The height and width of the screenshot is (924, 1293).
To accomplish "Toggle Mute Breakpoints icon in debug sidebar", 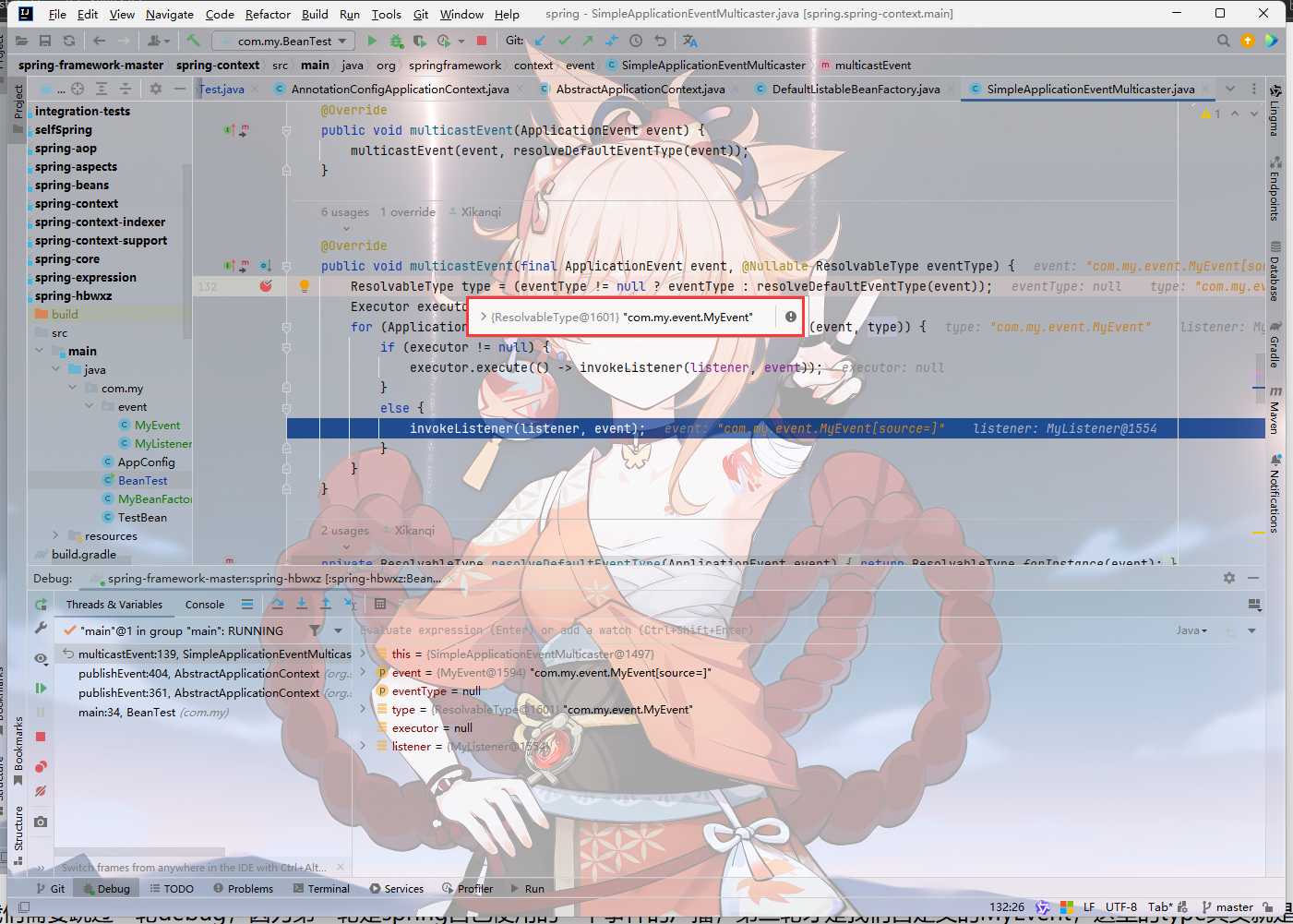I will pyautogui.click(x=41, y=791).
